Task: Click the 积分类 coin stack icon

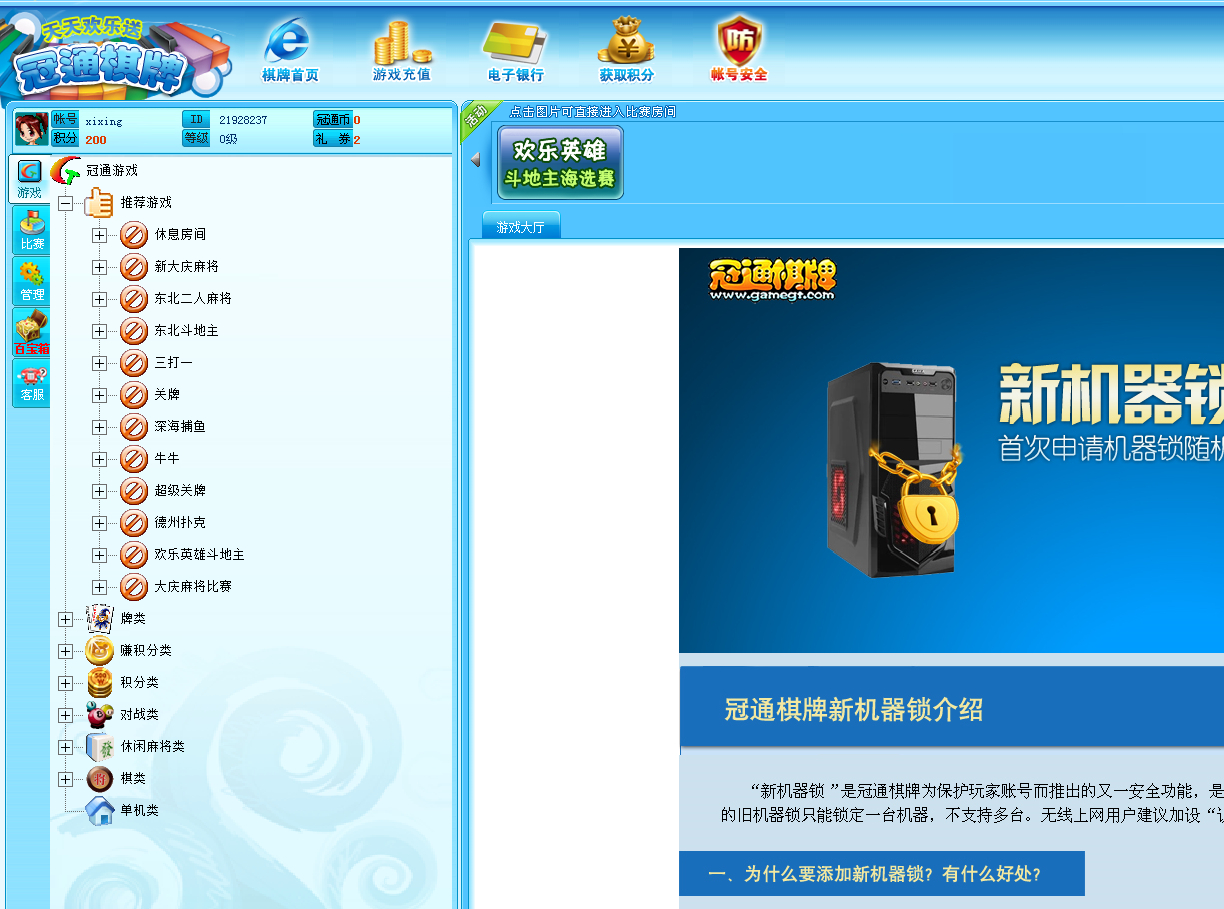Action: pyautogui.click(x=99, y=682)
